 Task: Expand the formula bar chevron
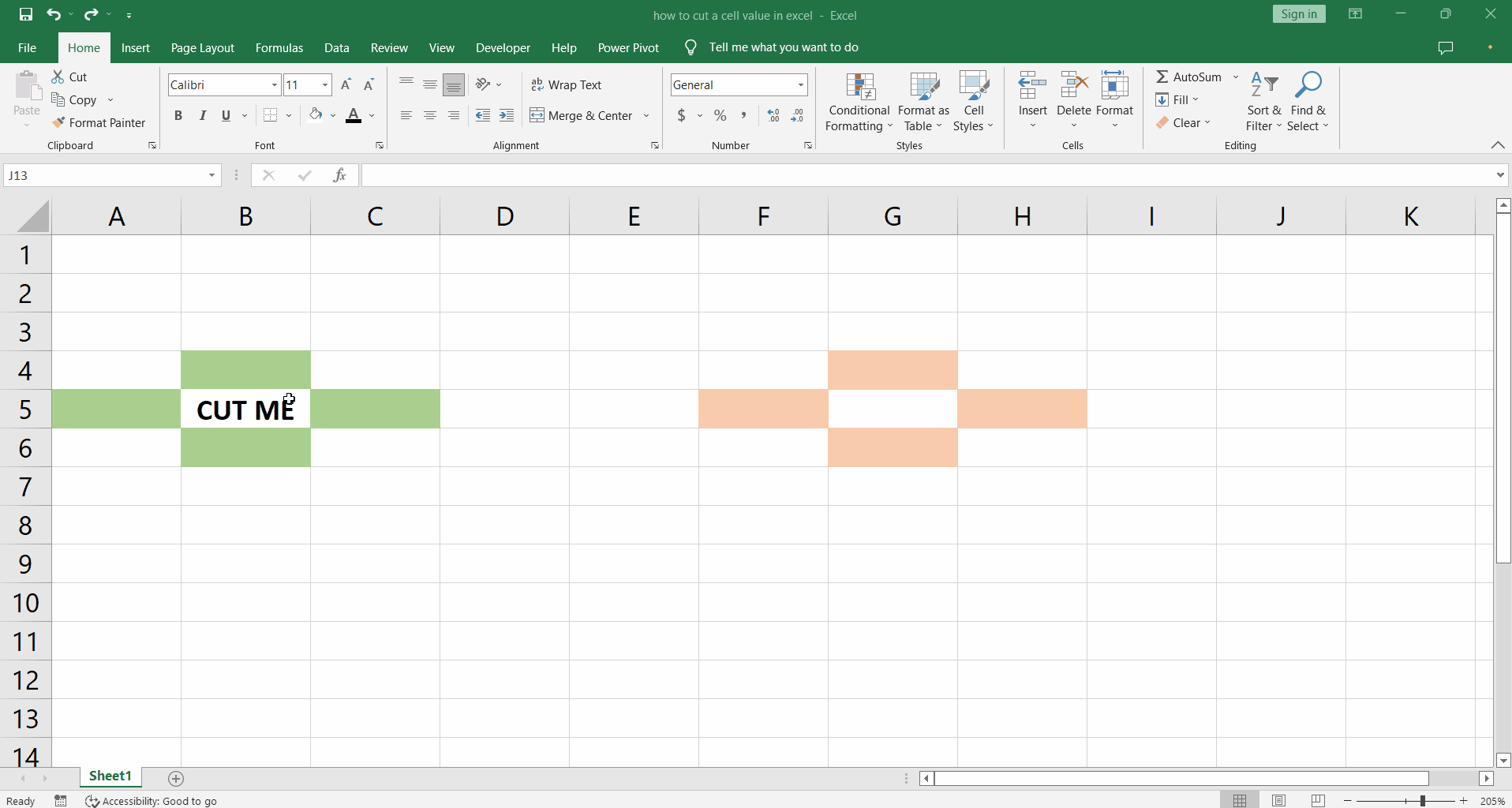[1500, 175]
